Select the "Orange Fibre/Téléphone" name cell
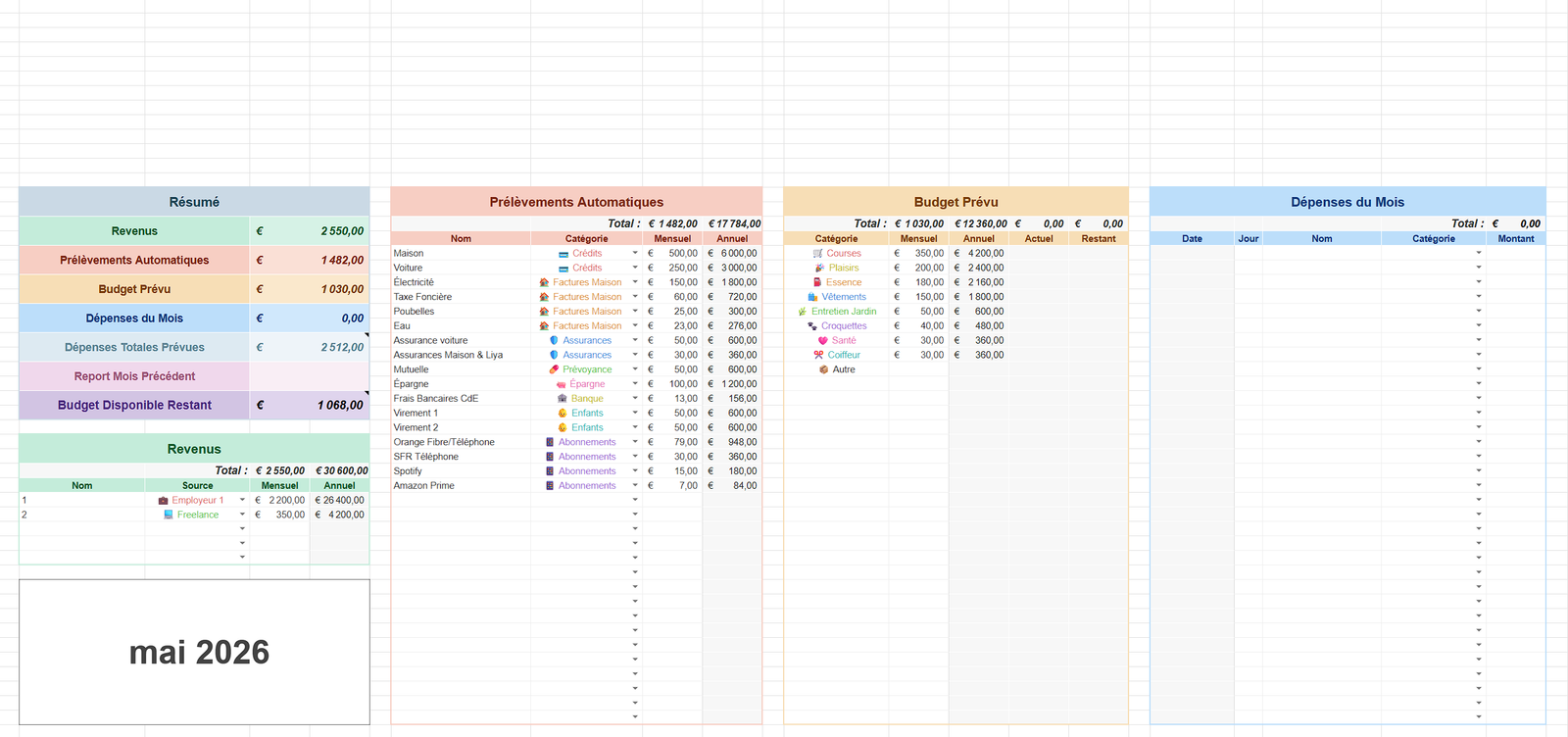The image size is (1568, 737). pos(461,442)
